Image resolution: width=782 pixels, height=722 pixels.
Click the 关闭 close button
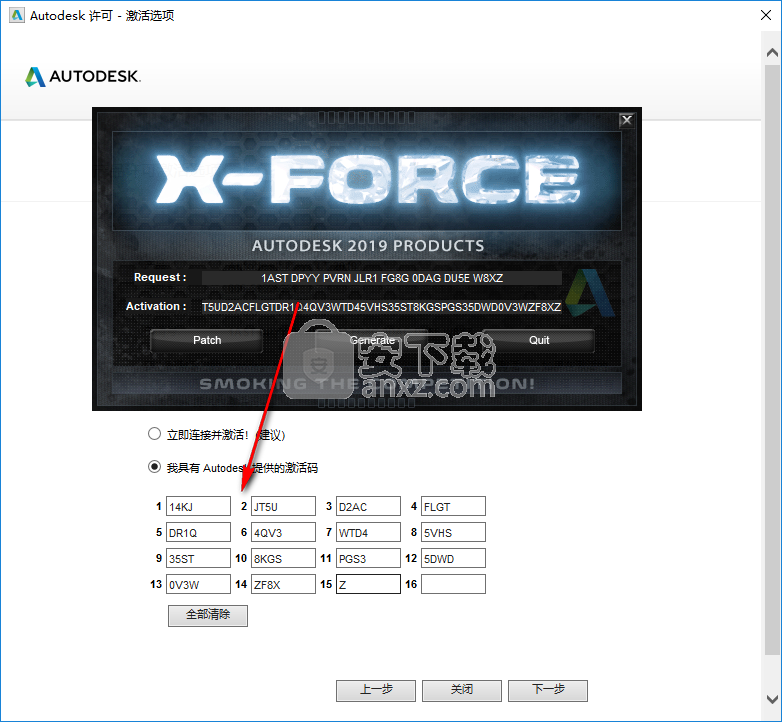pos(461,691)
